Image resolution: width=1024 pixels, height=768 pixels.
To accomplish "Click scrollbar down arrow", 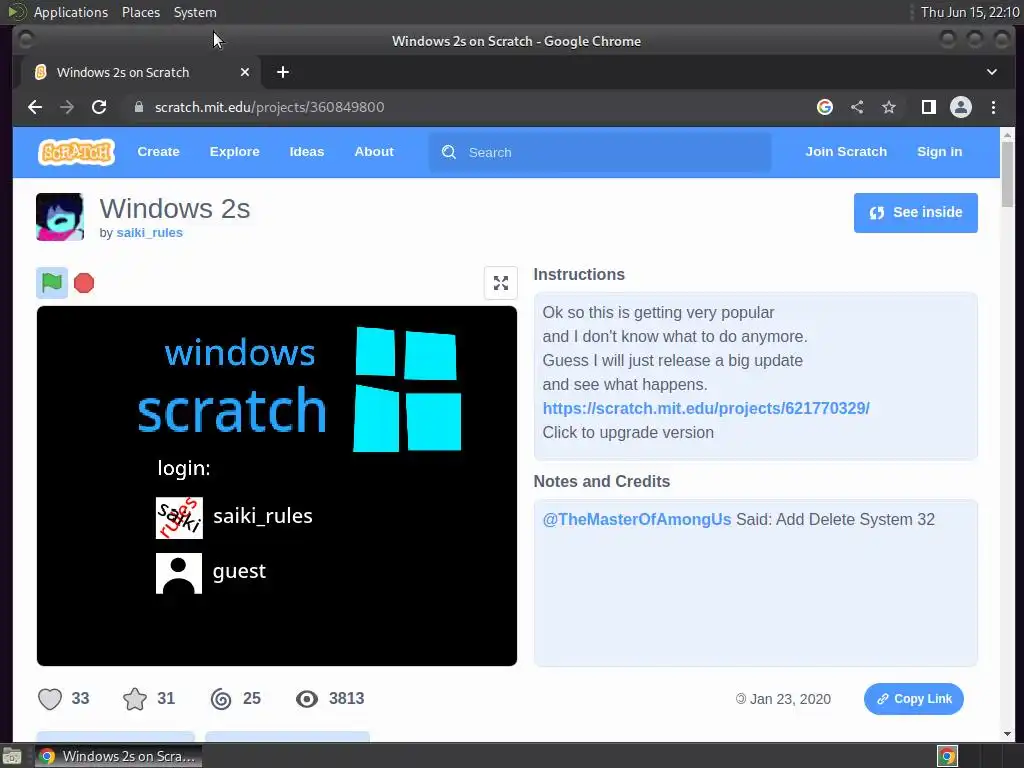I will pos(1007,734).
